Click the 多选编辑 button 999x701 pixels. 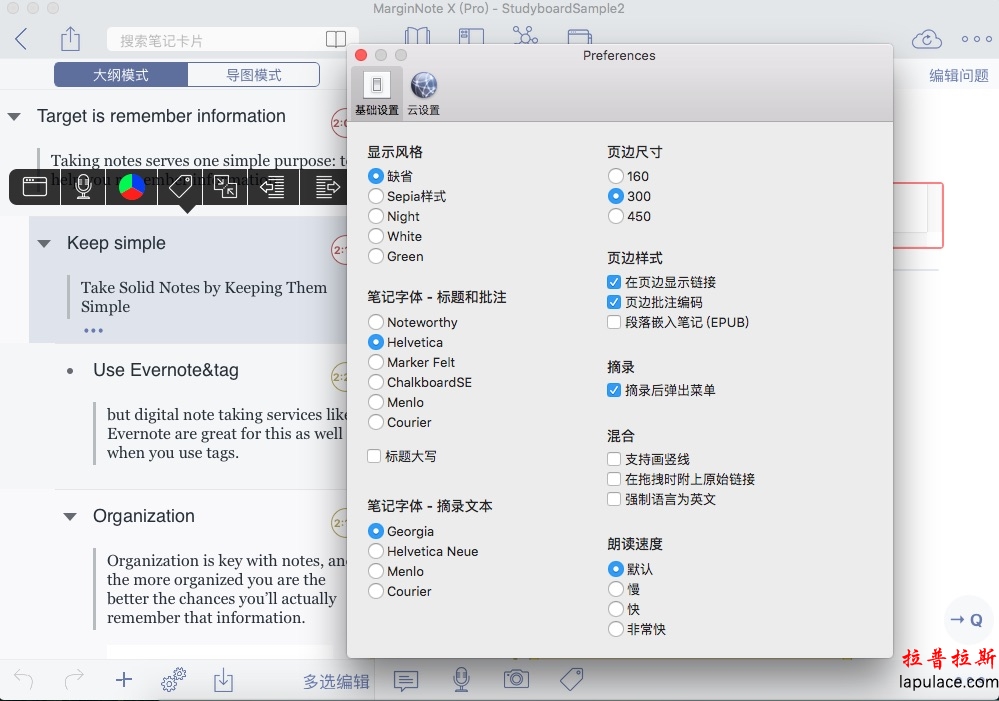336,682
